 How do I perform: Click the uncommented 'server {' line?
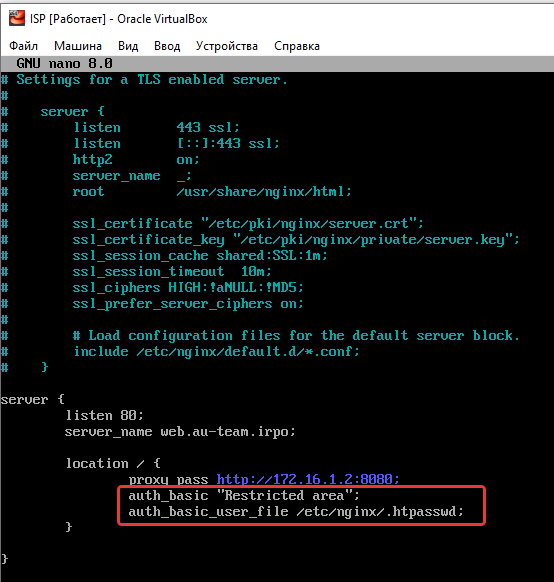tap(33, 400)
